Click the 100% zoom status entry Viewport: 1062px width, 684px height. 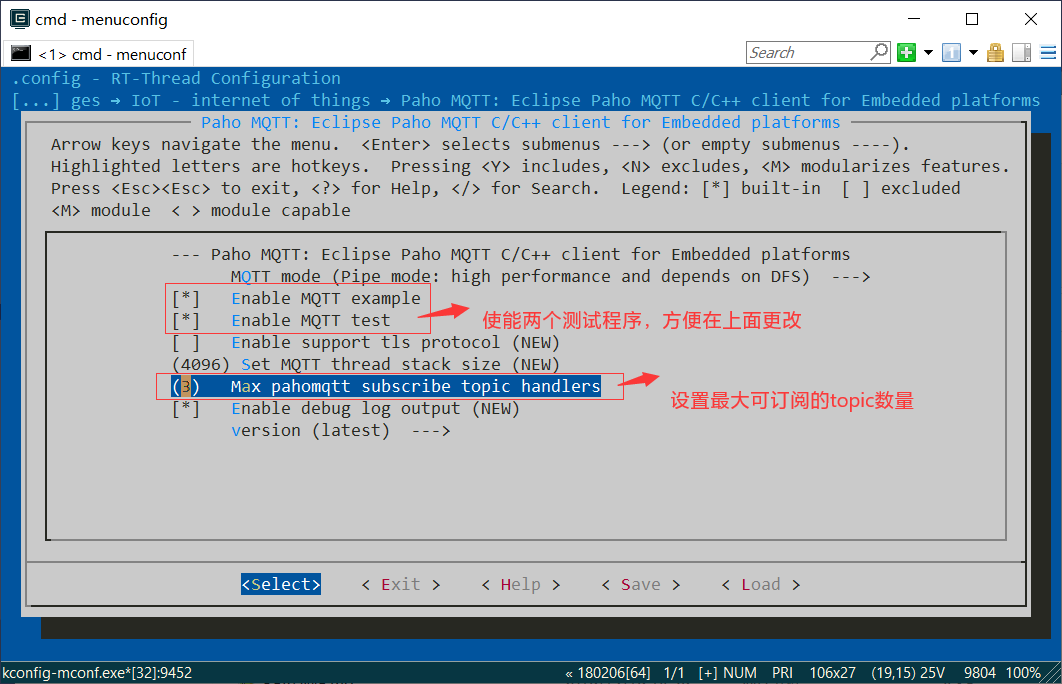(x=1023, y=673)
